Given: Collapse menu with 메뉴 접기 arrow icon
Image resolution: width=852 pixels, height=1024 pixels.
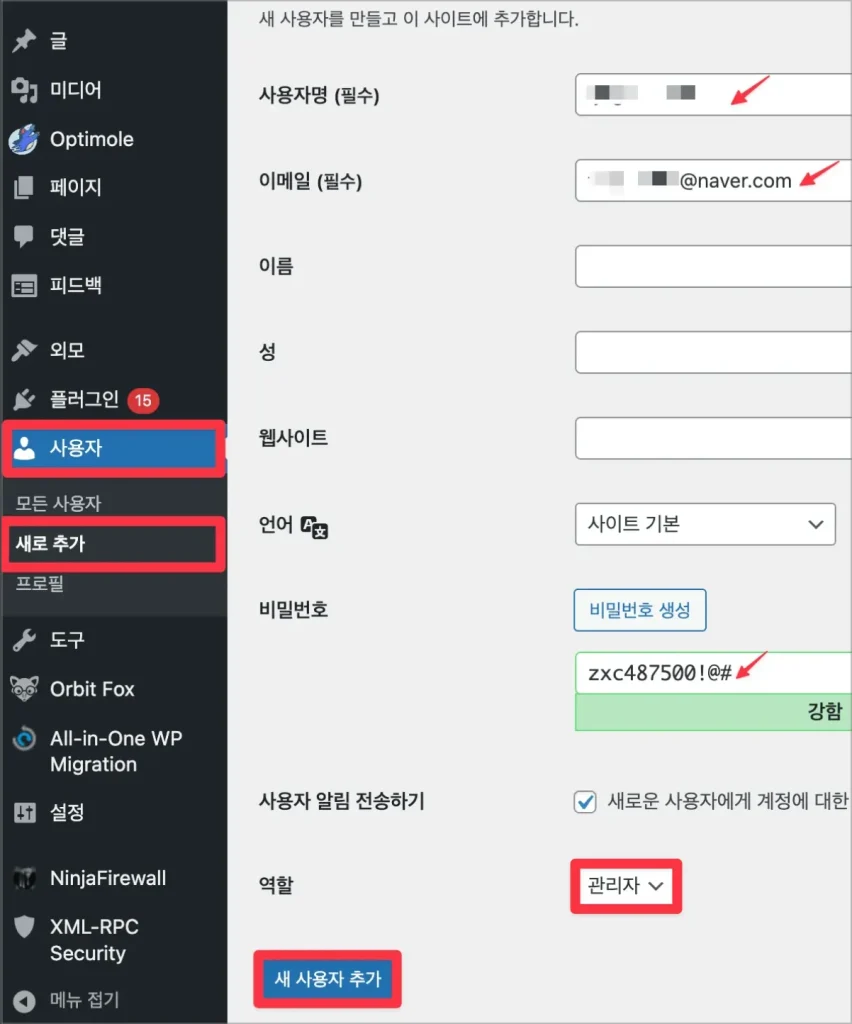Looking at the screenshot, I should click(24, 1000).
